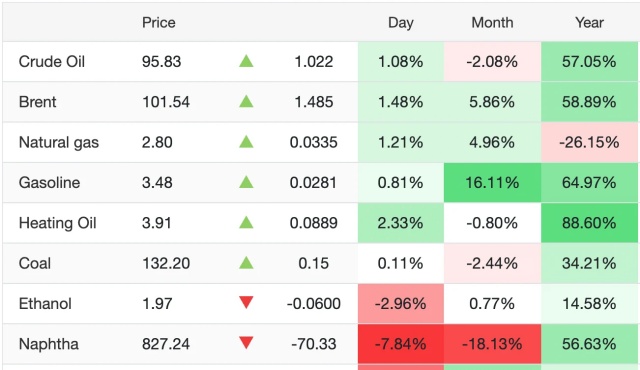
Task: Select Naphtha price 827.24
Action: (x=166, y=344)
